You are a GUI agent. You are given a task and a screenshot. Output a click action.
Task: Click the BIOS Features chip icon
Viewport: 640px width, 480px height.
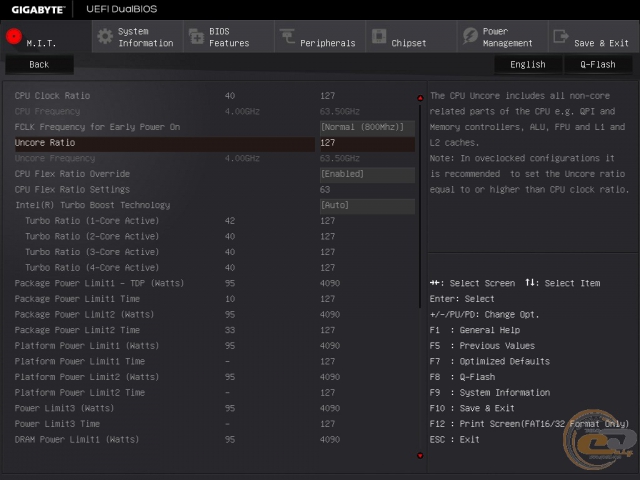pos(196,37)
